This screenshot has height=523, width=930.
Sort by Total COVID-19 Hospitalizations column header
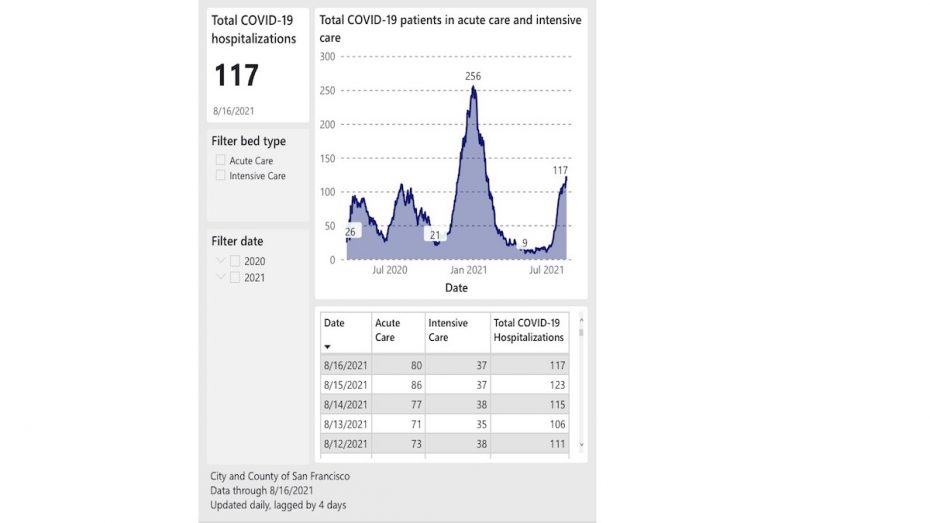point(528,330)
